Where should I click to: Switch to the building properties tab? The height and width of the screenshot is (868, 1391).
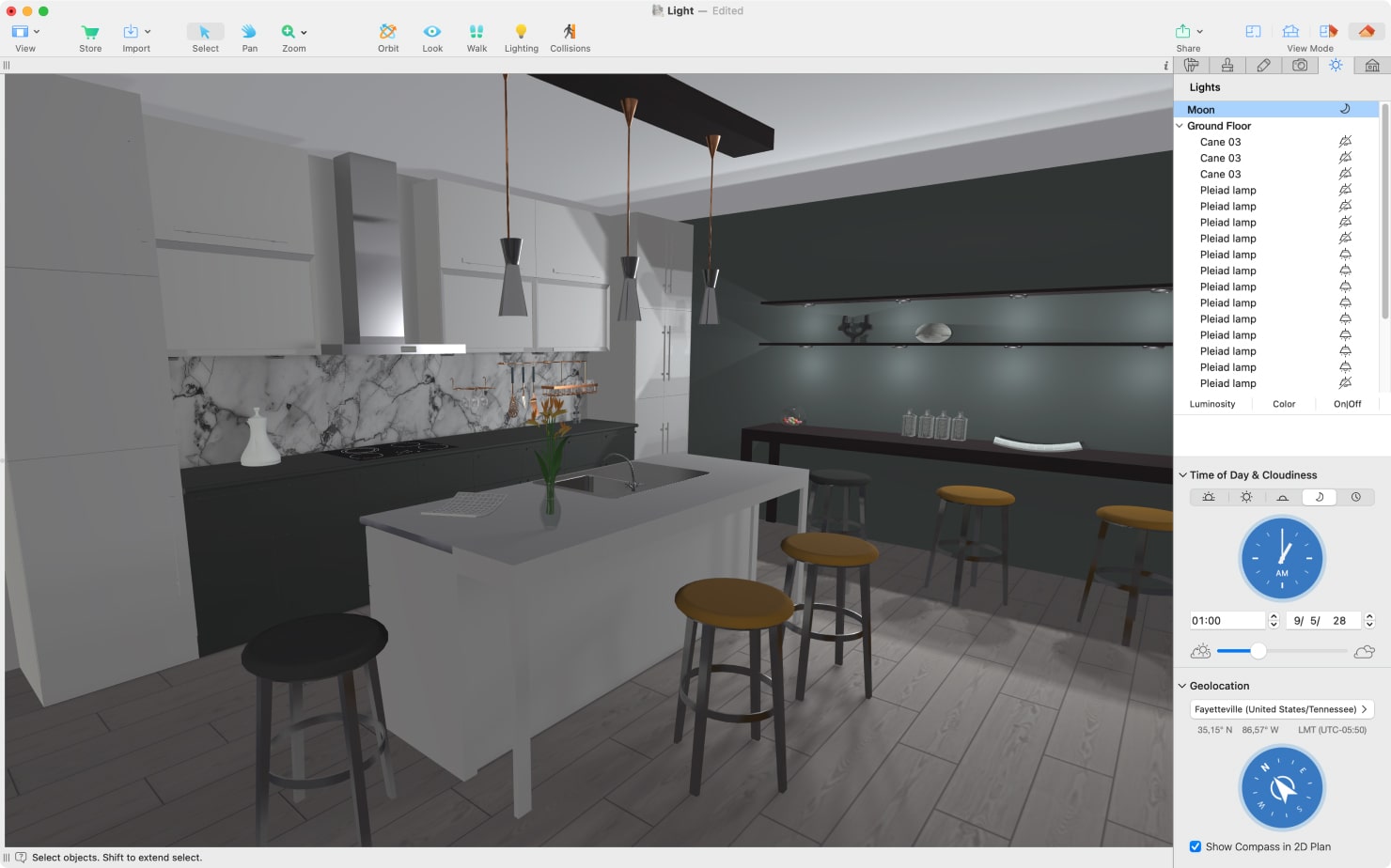click(1372, 66)
